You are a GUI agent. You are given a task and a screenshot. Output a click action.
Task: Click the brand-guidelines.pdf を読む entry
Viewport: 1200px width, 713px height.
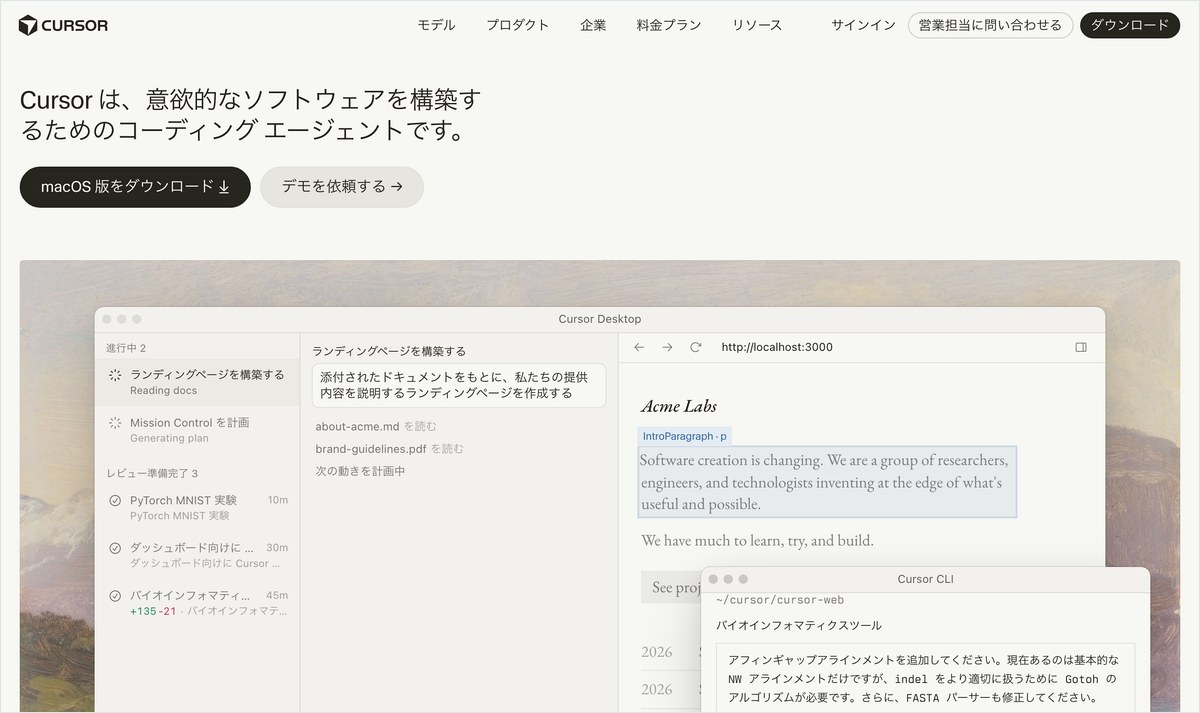tap(389, 449)
